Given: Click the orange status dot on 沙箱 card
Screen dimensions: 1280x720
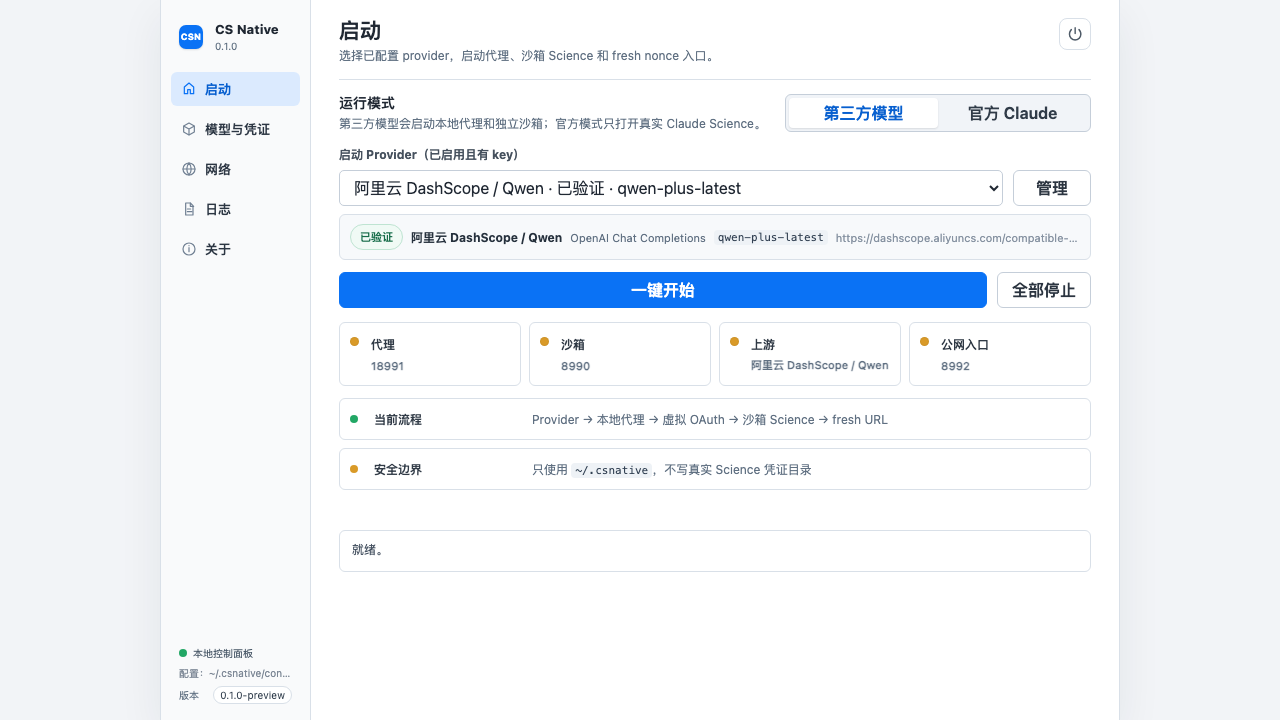Looking at the screenshot, I should pos(544,342).
